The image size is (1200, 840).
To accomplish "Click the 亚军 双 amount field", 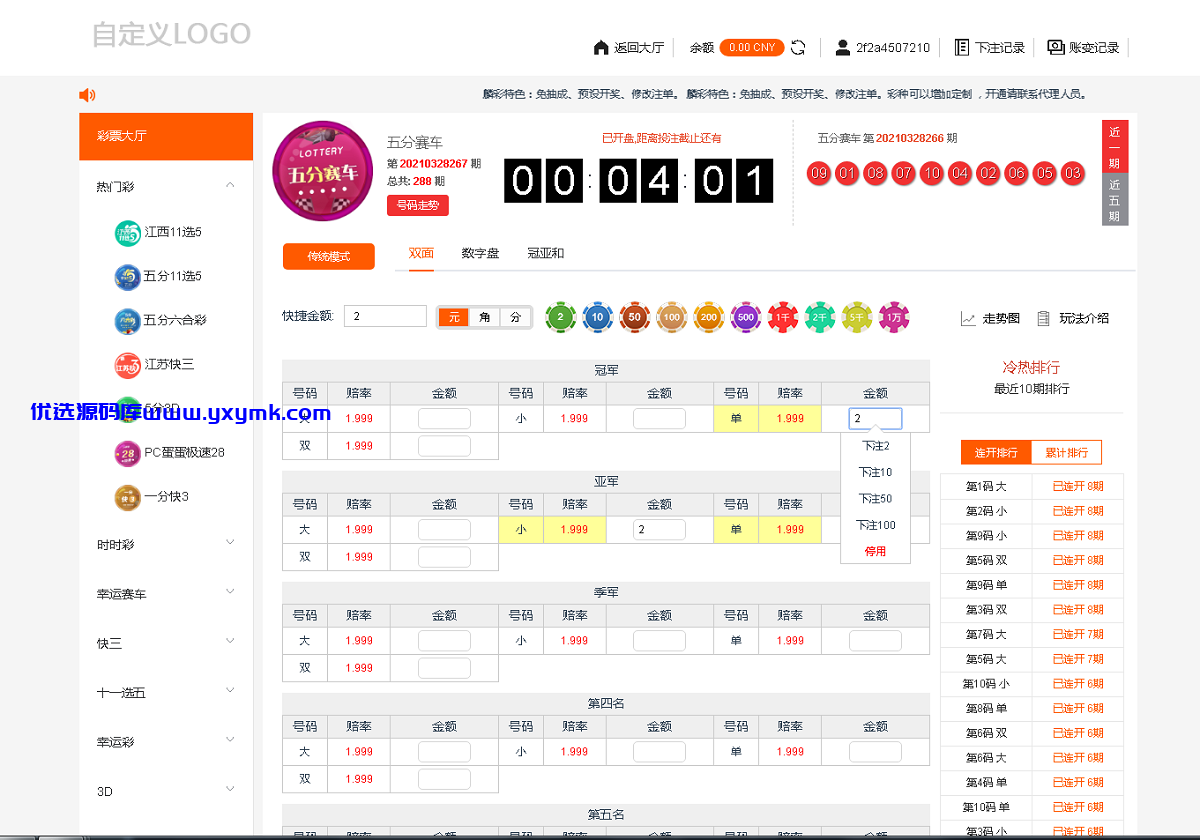I will [x=444, y=557].
